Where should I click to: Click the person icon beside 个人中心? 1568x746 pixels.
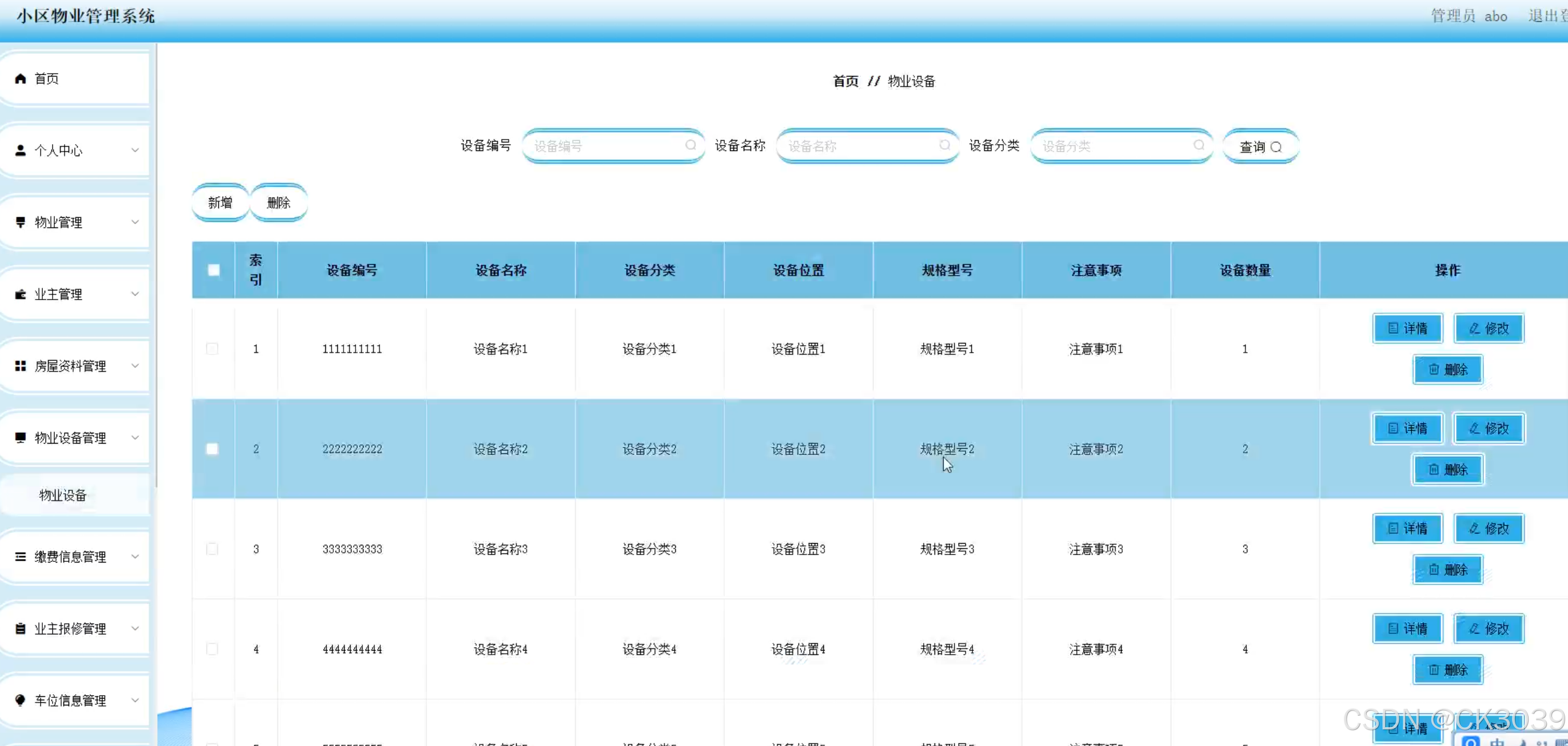click(21, 150)
